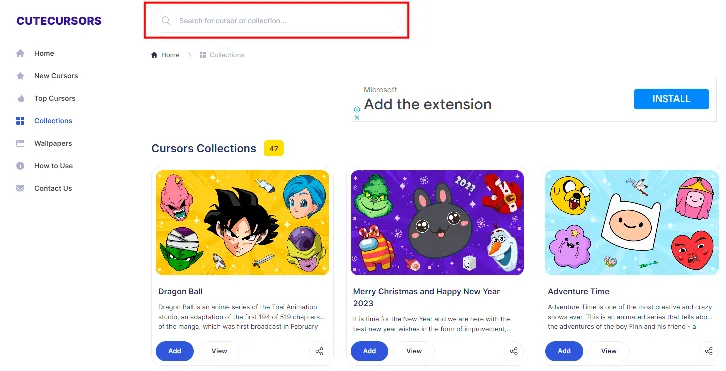Close the Microsoft ad banner
The image size is (726, 371).
point(357,118)
